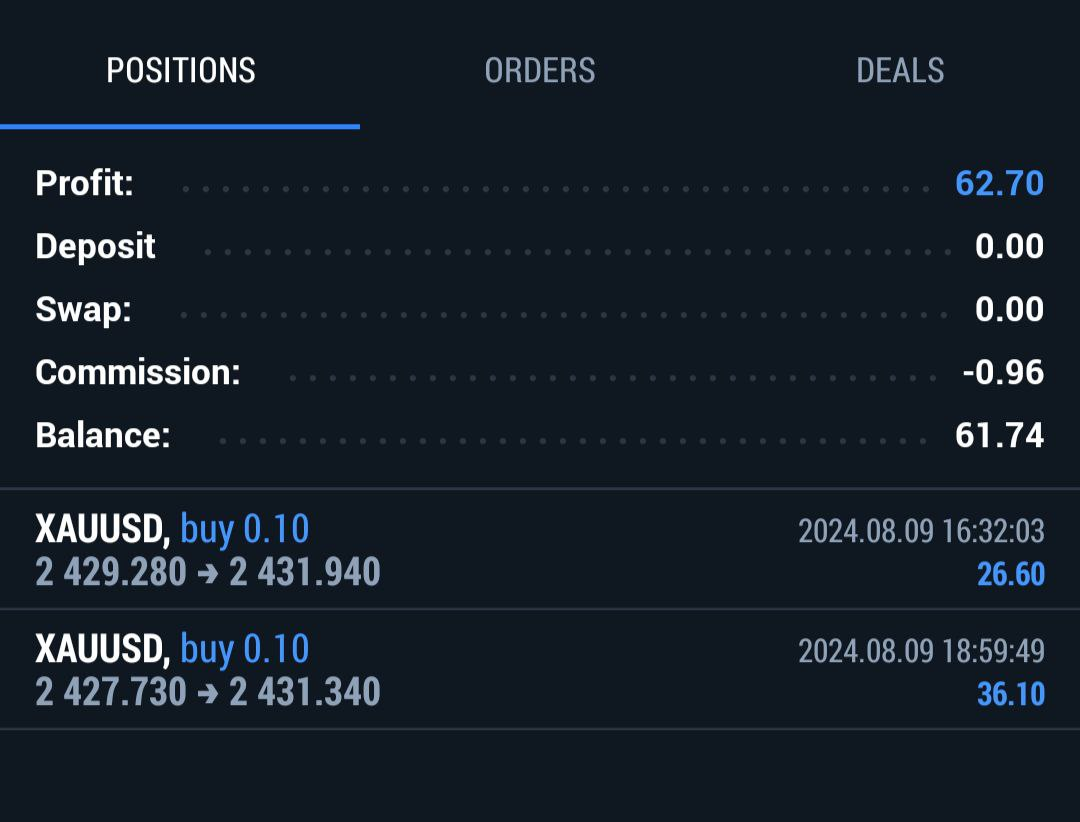Screen dimensions: 1080x822
Task: Click the Balance value 61.74
Action: click(x=999, y=436)
